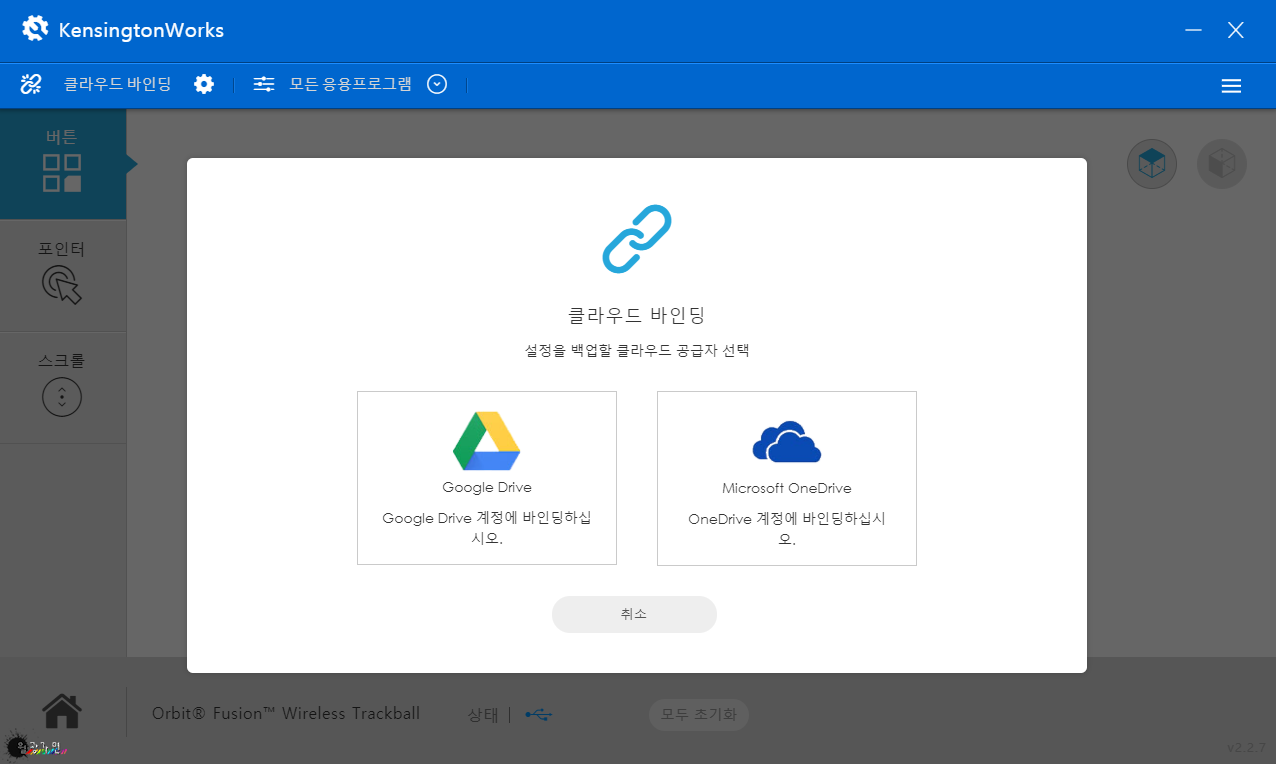The image size is (1276, 764).
Task: Click the application sliders icon
Action: (264, 84)
